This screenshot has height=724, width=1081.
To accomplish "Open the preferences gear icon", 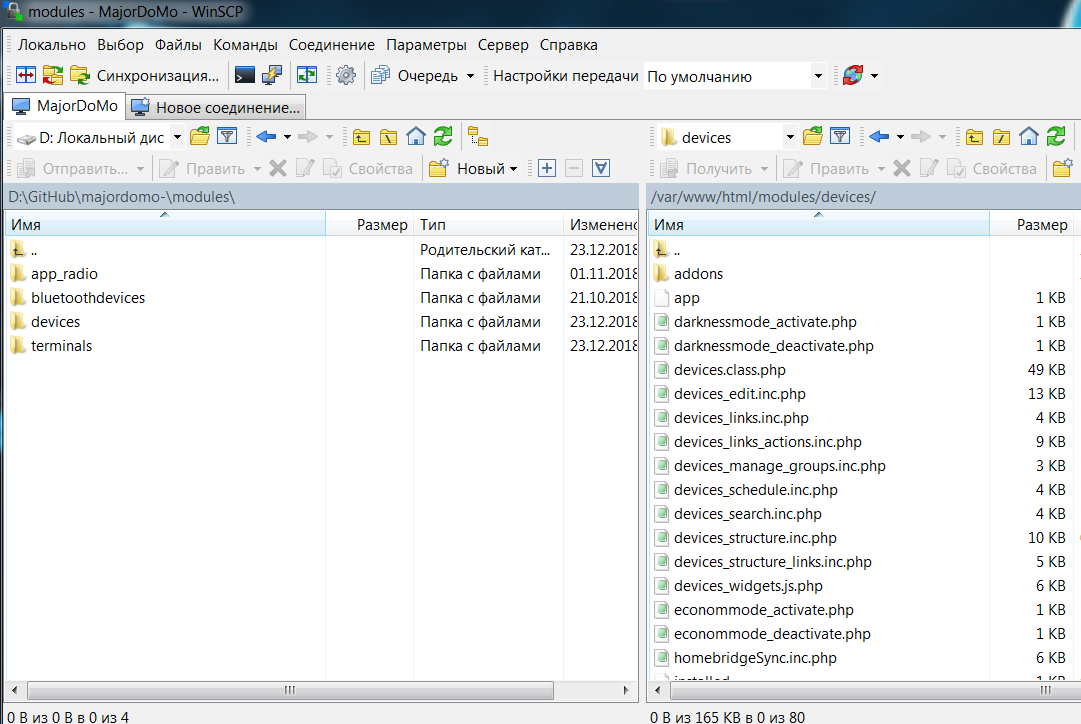I will [346, 75].
